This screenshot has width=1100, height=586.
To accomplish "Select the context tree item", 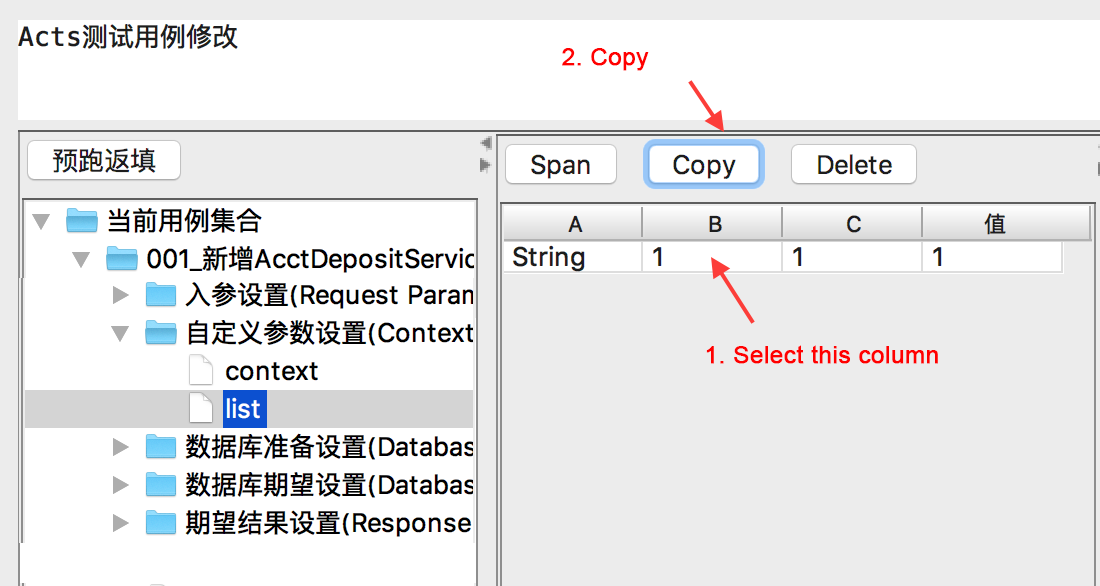I will [x=271, y=371].
